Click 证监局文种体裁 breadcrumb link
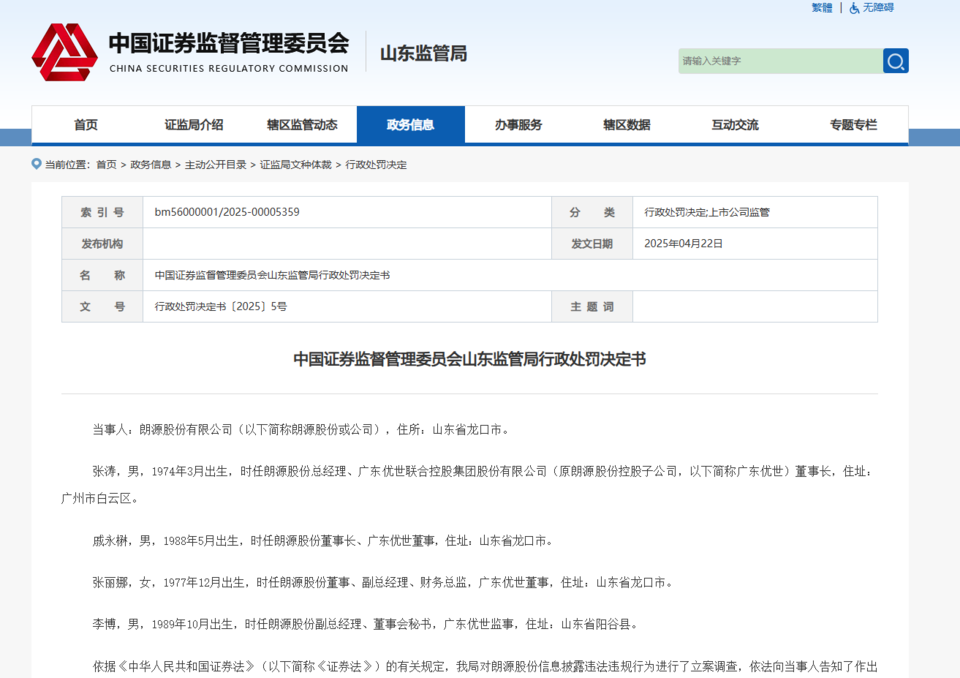Image resolution: width=960 pixels, height=678 pixels. 296,165
